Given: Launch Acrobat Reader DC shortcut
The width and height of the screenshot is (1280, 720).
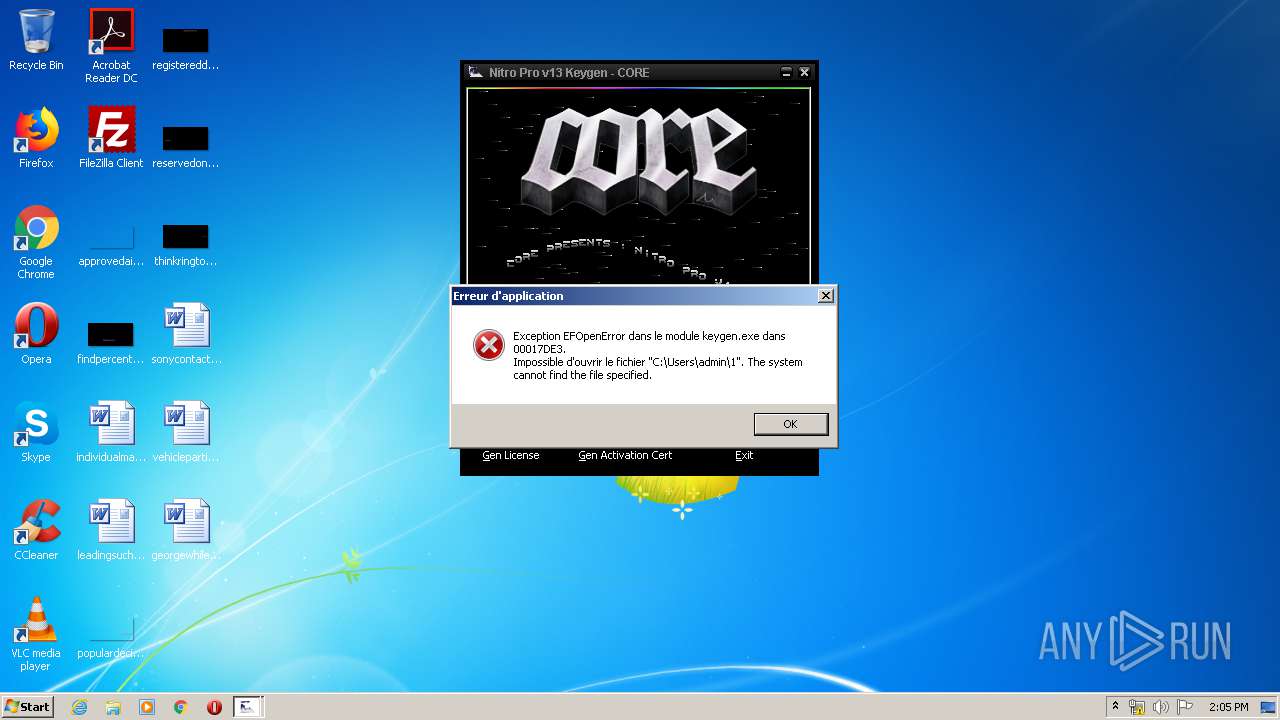Looking at the screenshot, I should (x=111, y=46).
